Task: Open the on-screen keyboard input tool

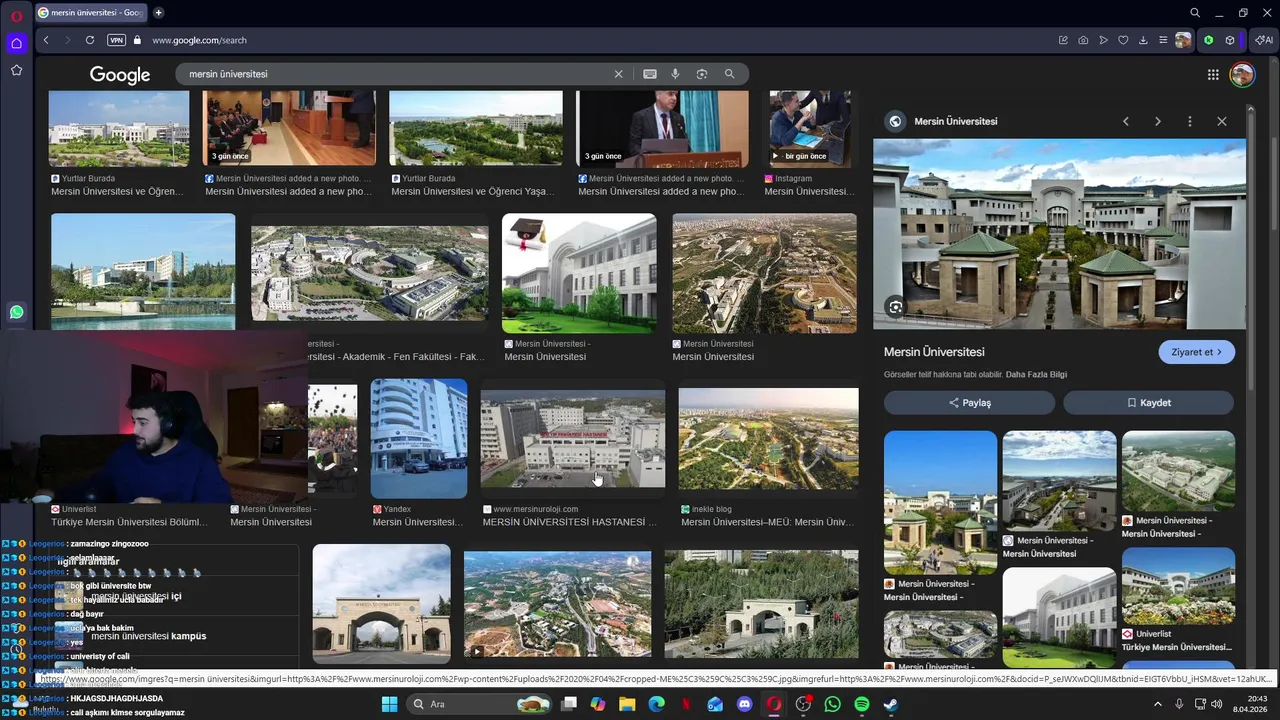Action: [650, 74]
